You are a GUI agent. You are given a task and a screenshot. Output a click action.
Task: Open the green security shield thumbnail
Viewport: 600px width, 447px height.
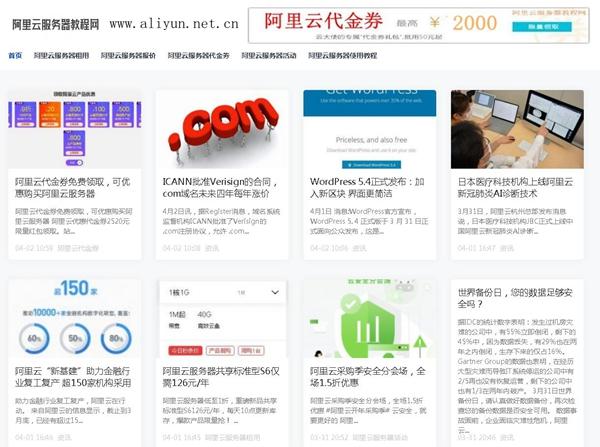[x=370, y=318]
